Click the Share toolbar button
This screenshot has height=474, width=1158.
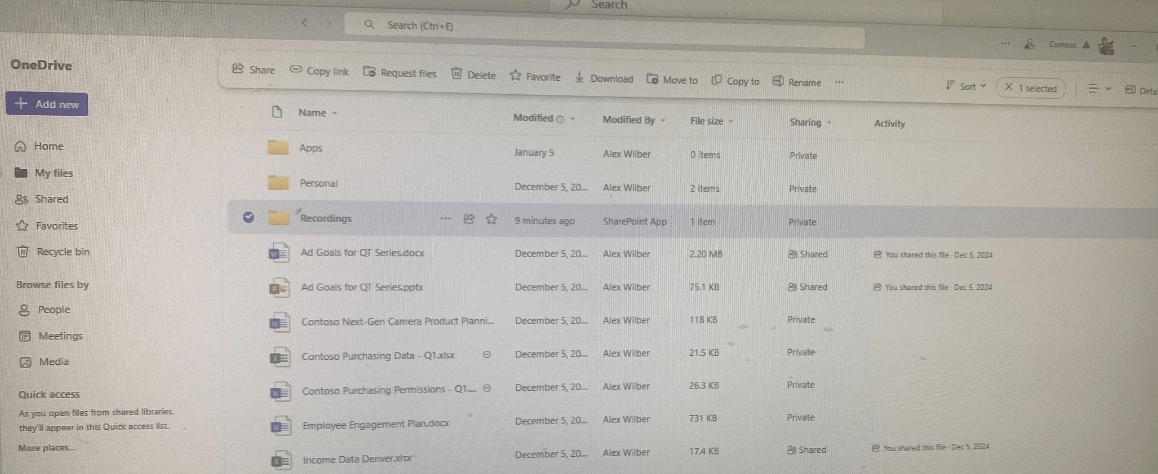pos(253,70)
